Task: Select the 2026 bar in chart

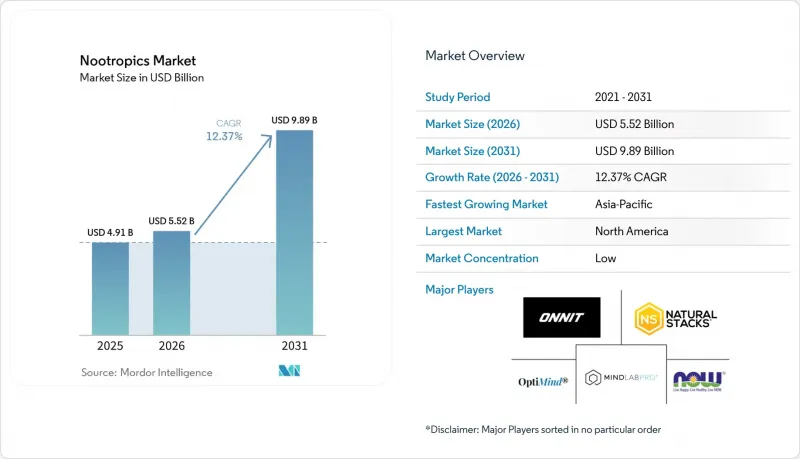Action: pyautogui.click(x=171, y=283)
